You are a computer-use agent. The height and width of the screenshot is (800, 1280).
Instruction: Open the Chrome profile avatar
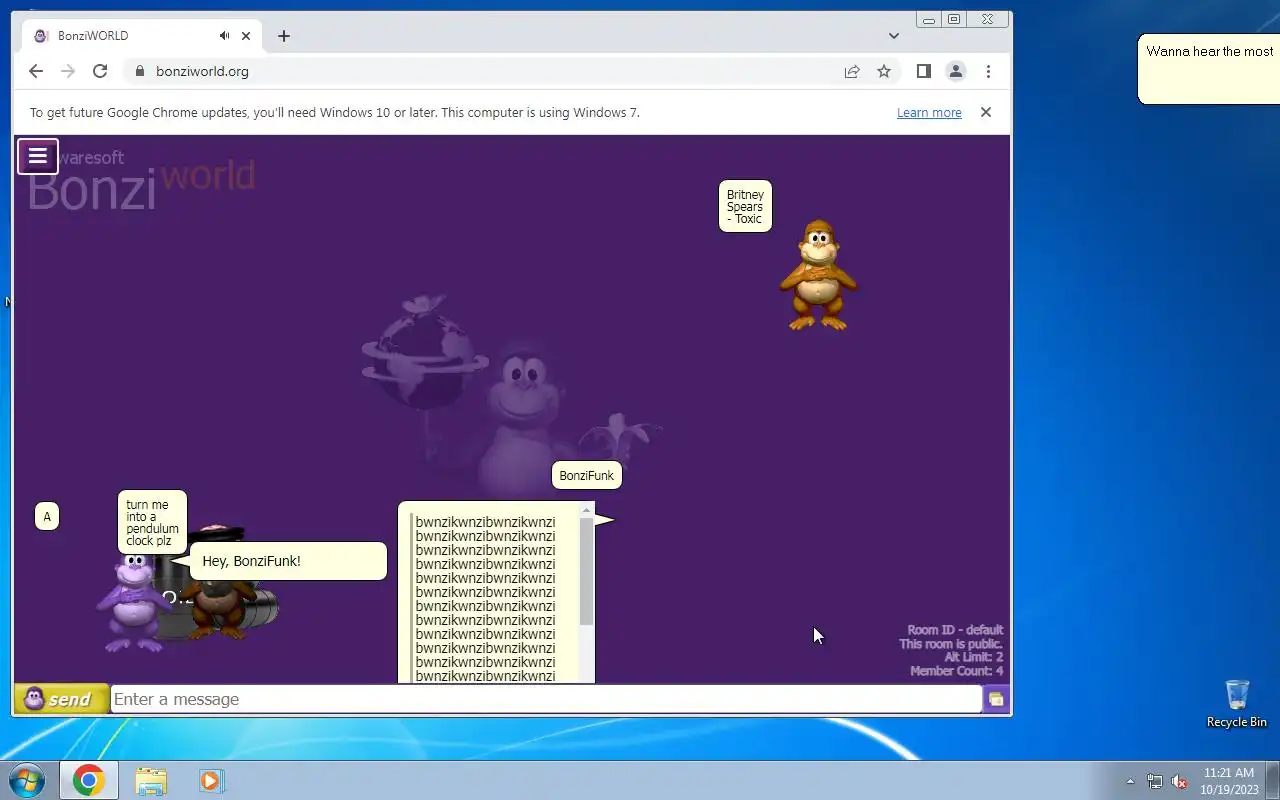tap(956, 71)
